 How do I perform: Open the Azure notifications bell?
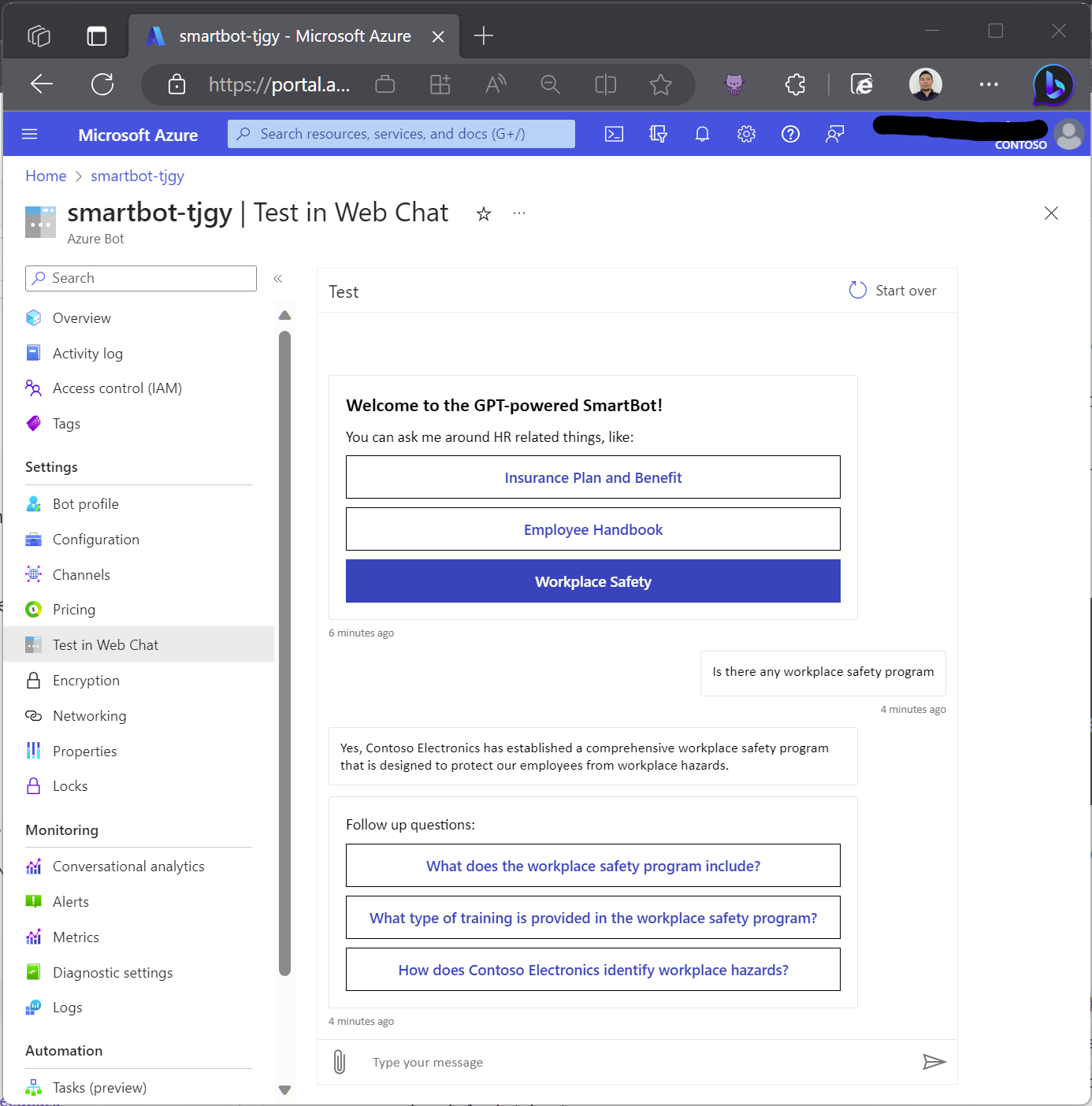click(702, 134)
